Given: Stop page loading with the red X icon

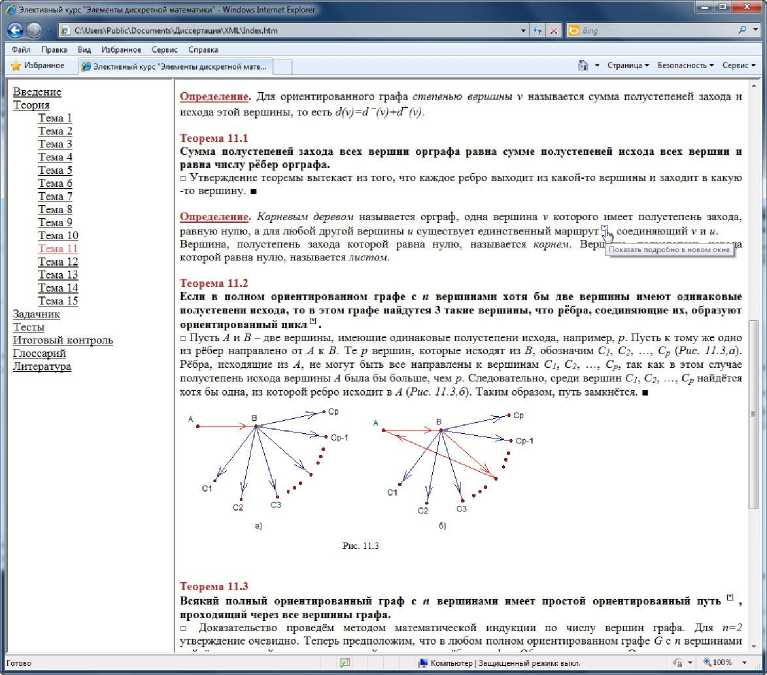Looking at the screenshot, I should click(x=553, y=31).
